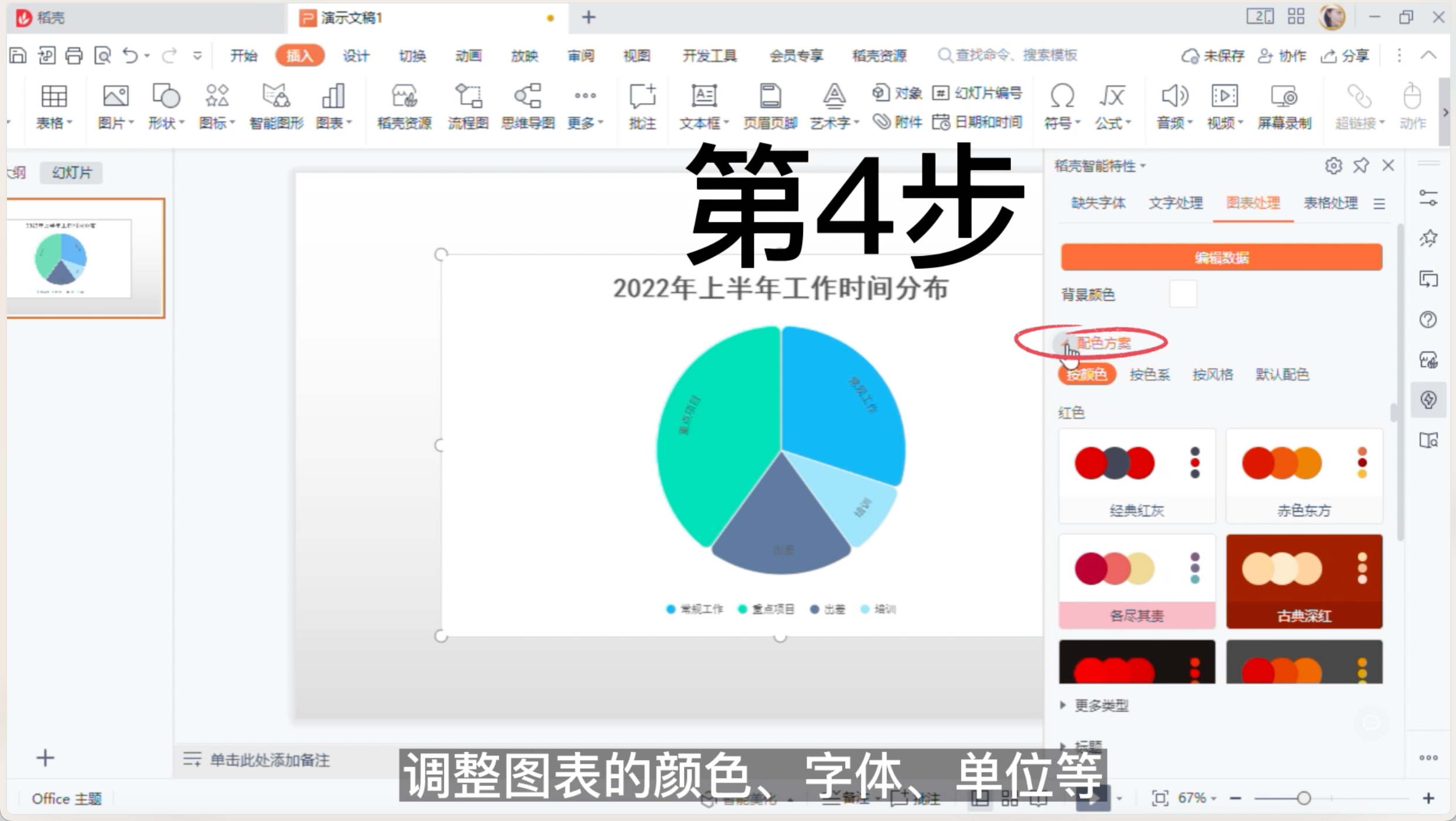Start 屏幕录制 screen recording
Viewport: 1456px width, 821px height.
1284,107
